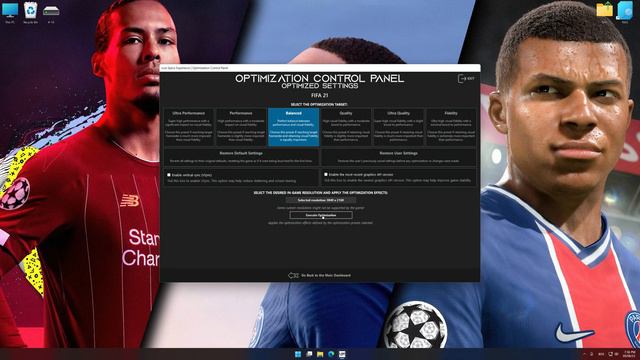
Task: Click the FIFA 21 game title text
Action: tap(320, 96)
